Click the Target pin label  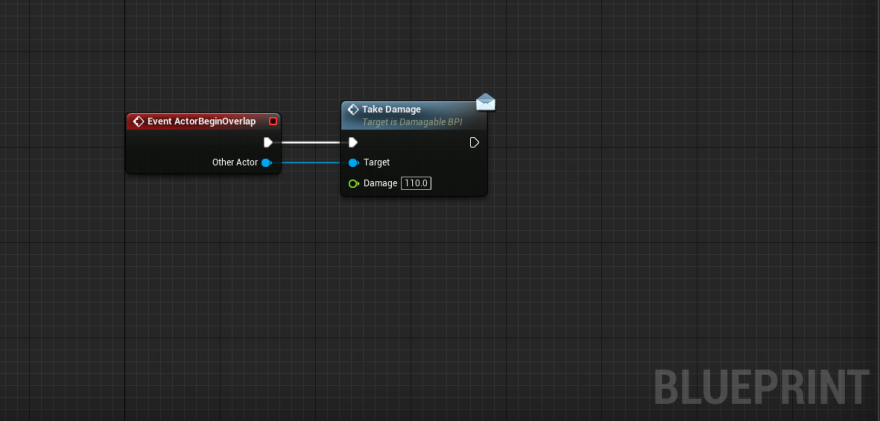(377, 162)
